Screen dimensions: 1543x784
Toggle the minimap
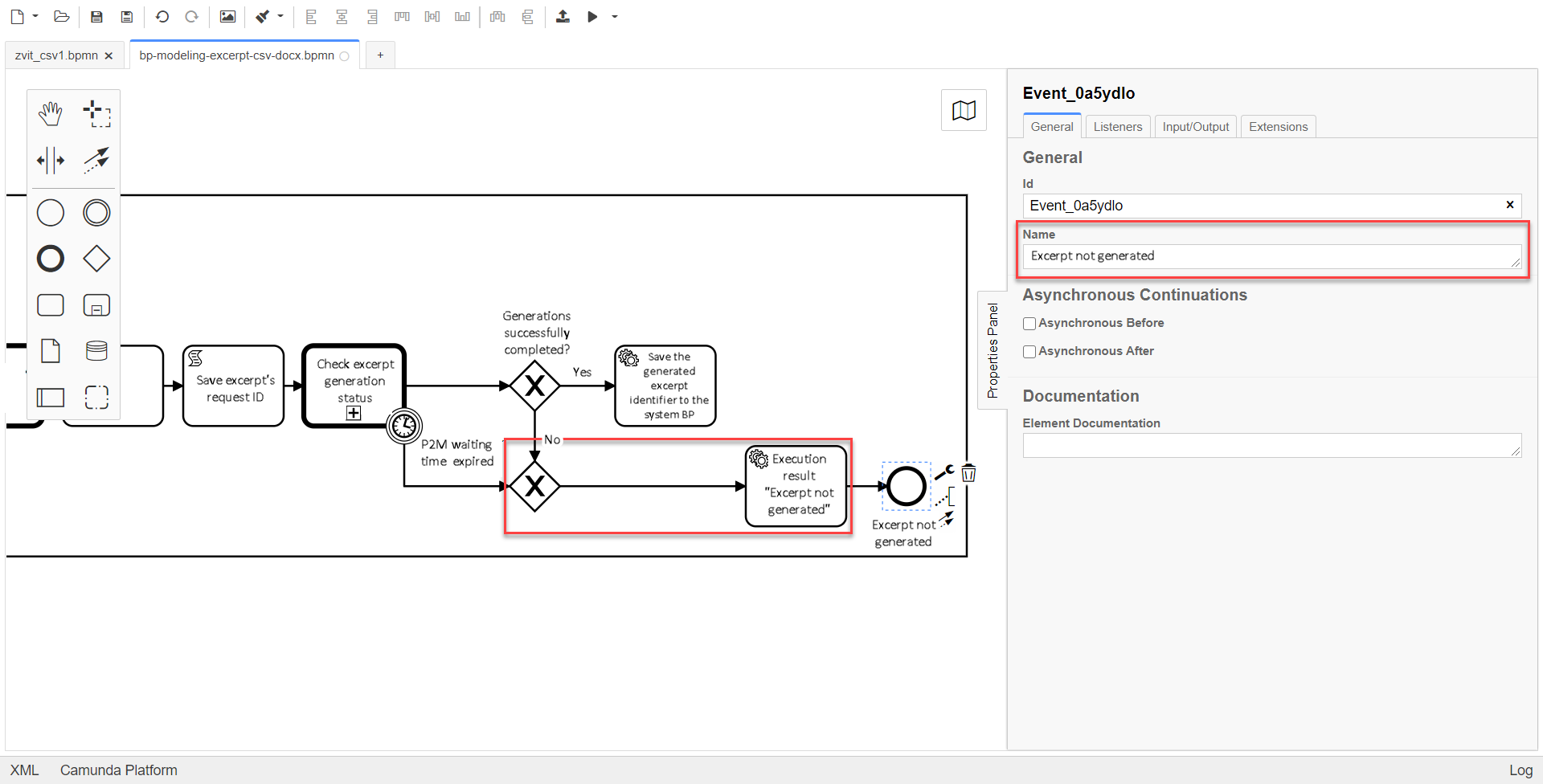[964, 110]
